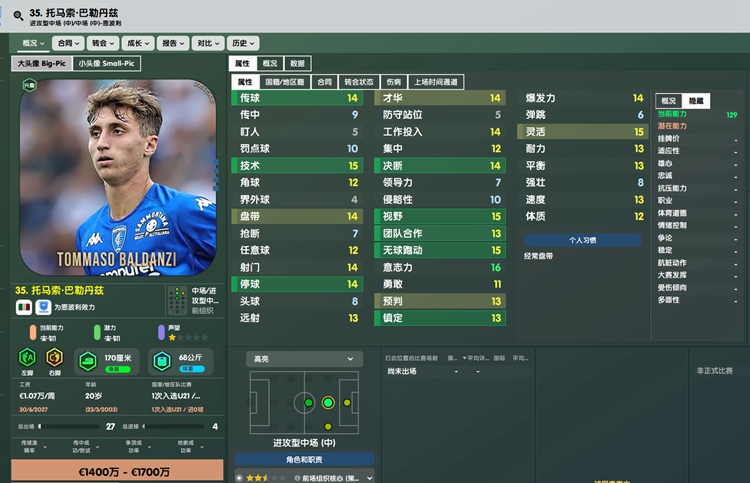Select the radio button beside role star rating
This screenshot has width=750, height=483.
pos(239,478)
